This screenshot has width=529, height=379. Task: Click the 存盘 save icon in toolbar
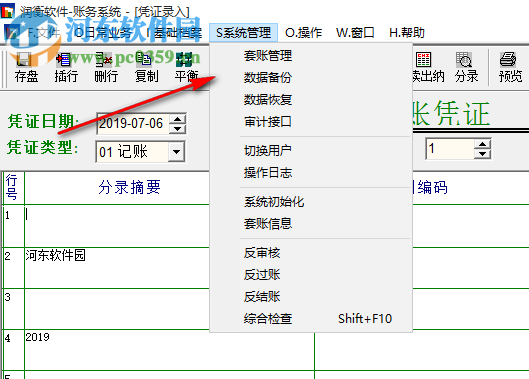(x=26, y=68)
